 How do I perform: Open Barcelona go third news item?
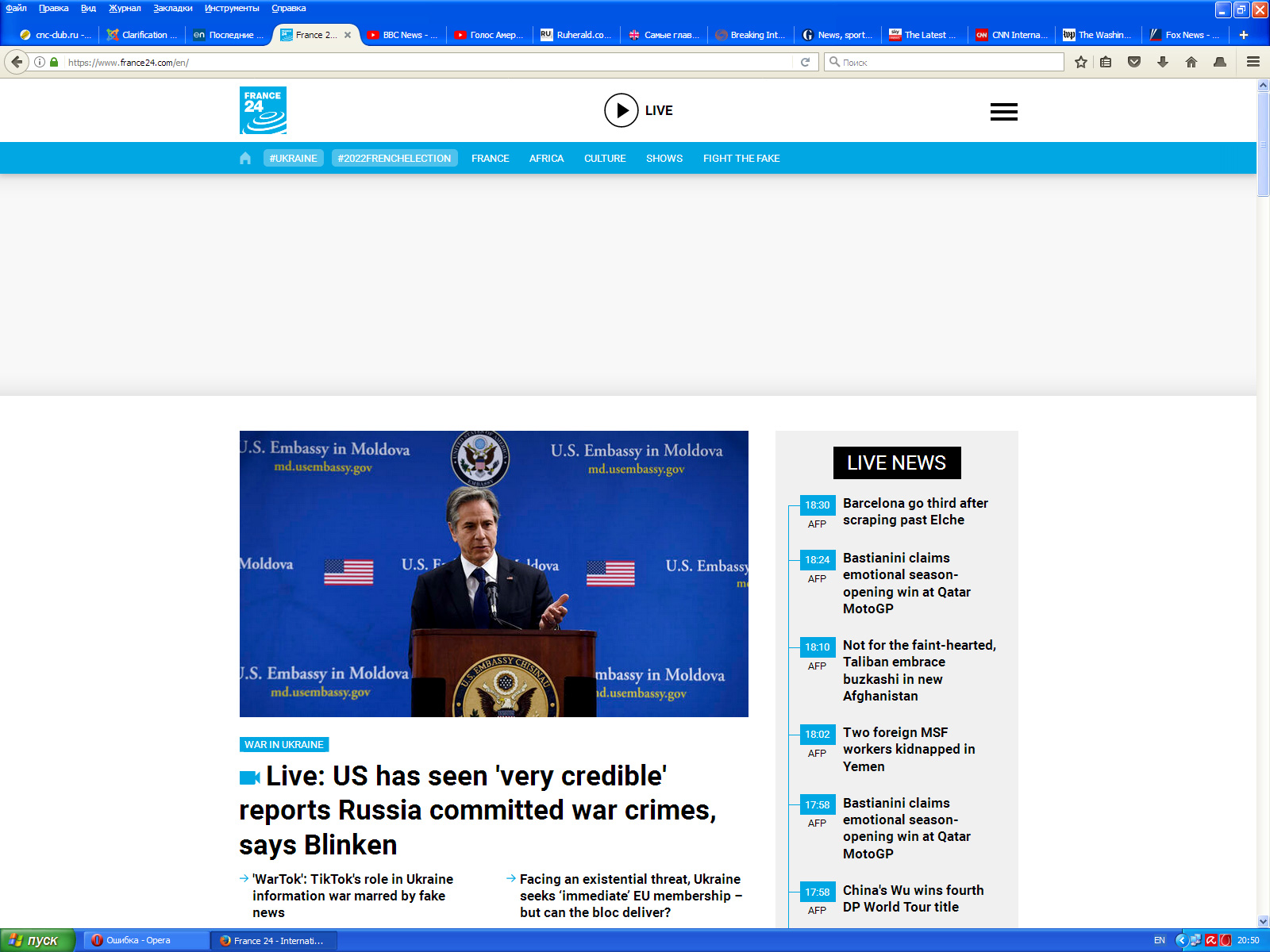[x=915, y=511]
